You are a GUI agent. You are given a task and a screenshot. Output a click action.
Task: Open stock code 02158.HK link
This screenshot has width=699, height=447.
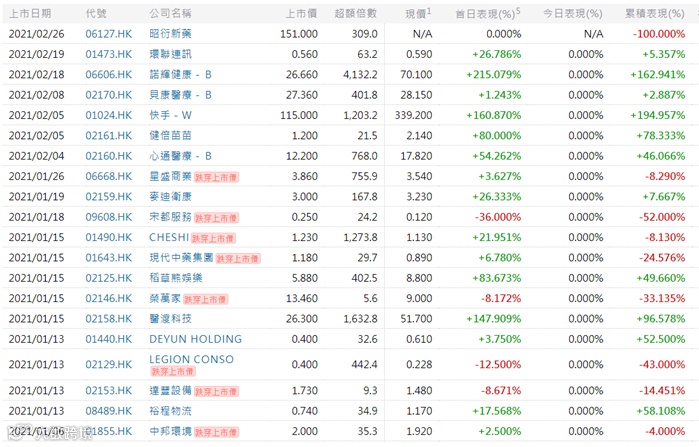coord(108,319)
